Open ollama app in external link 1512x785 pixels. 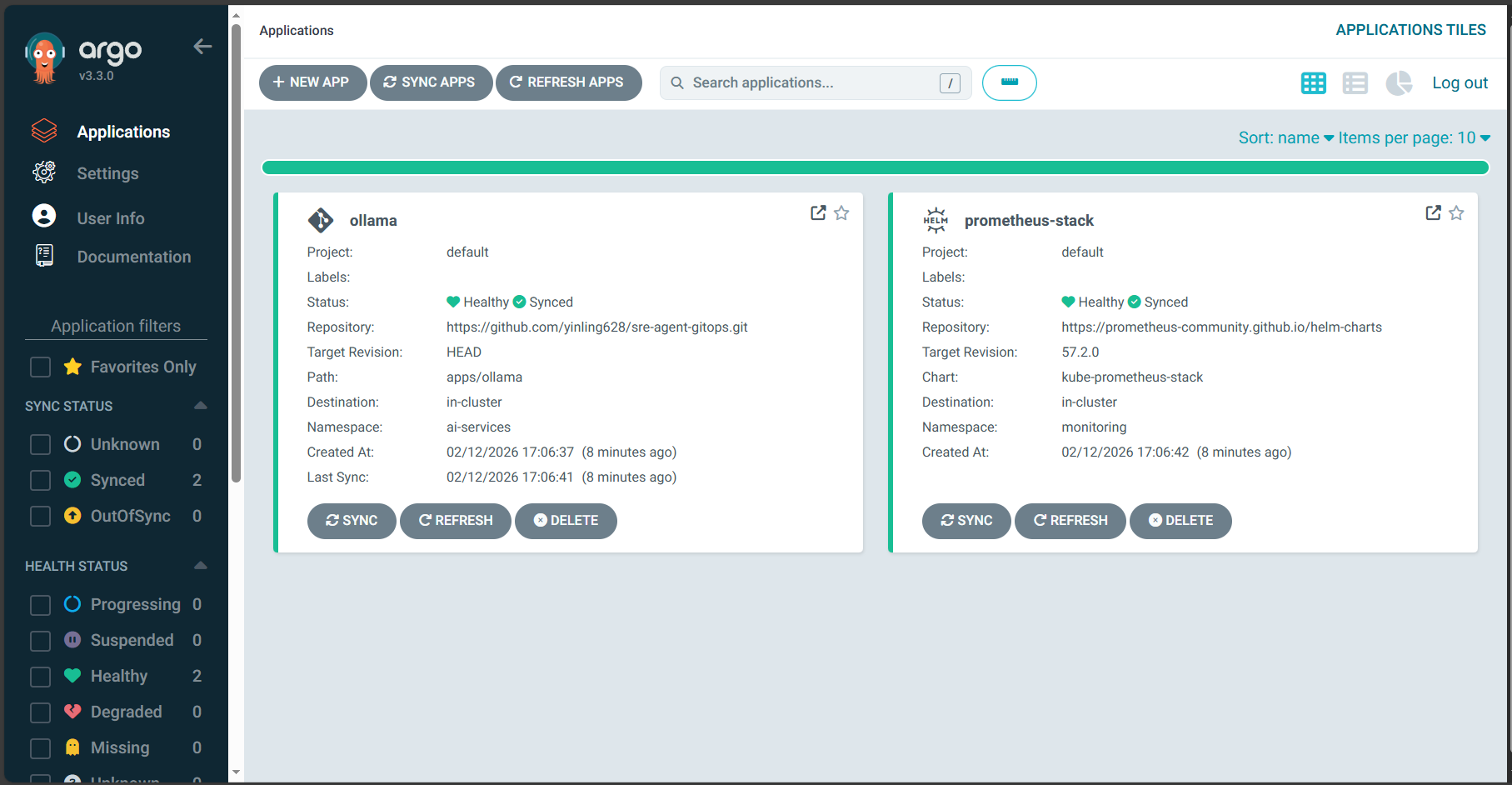(818, 213)
